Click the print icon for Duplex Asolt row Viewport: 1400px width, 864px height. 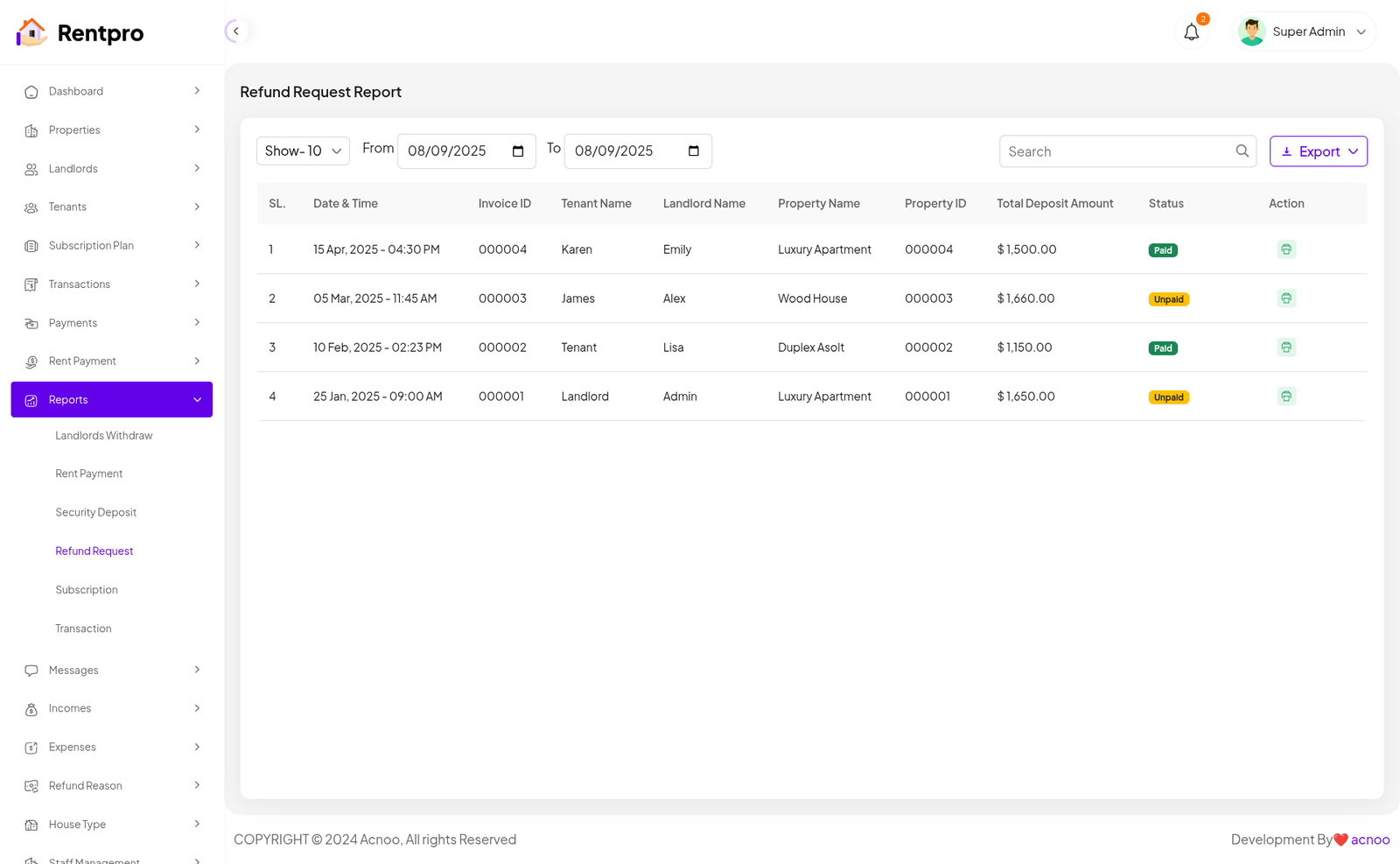[x=1285, y=348]
